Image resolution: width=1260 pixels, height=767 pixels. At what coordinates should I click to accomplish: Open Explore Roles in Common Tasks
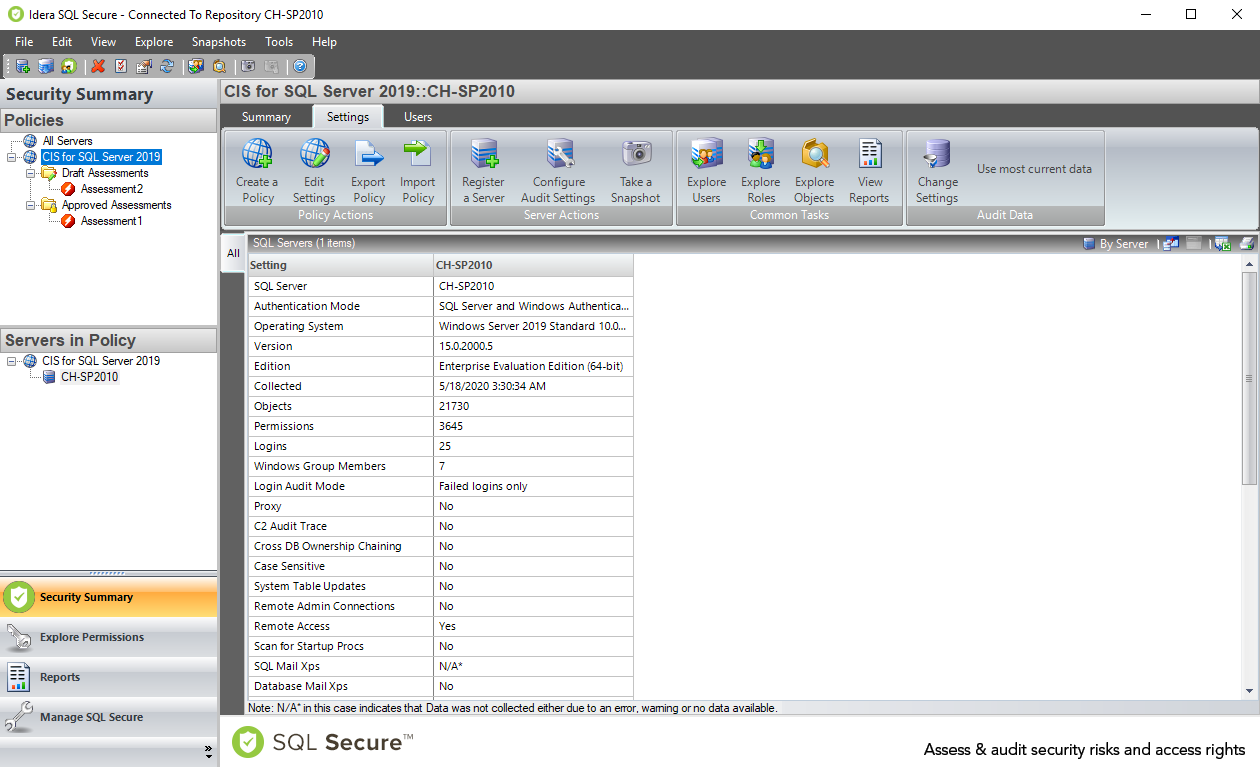coord(761,171)
